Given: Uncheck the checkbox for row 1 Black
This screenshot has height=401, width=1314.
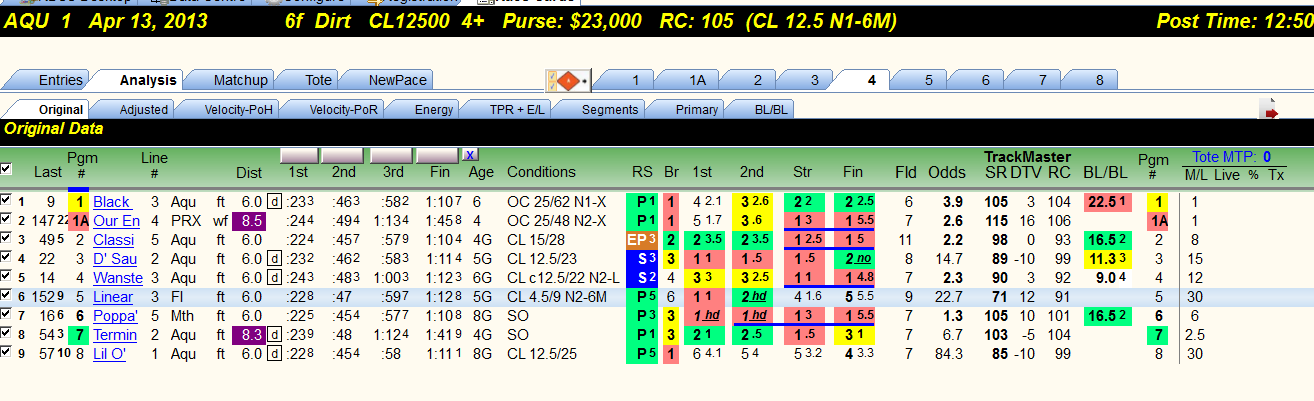Looking at the screenshot, I should tap(7, 202).
